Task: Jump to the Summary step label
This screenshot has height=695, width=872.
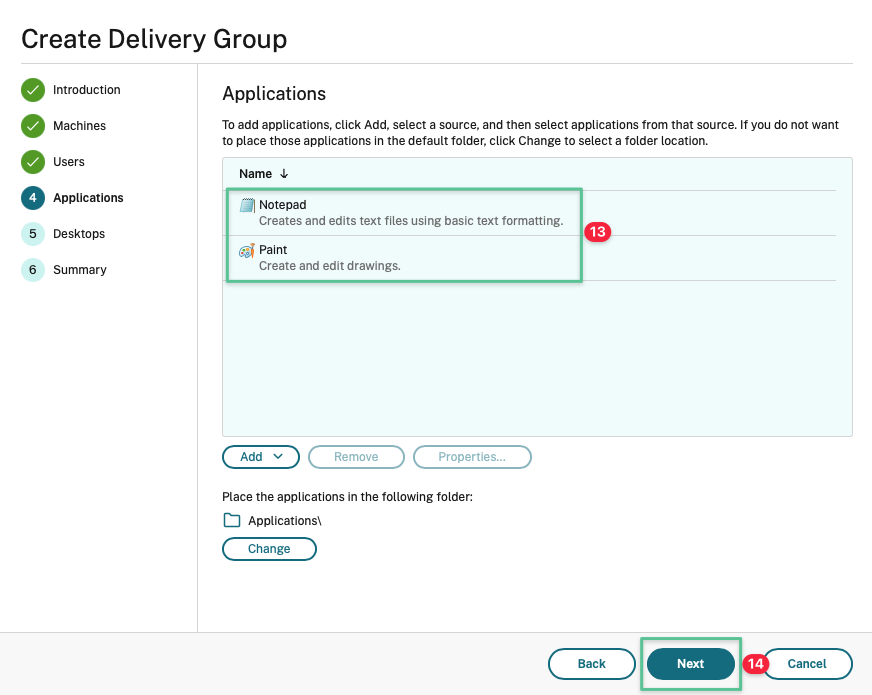Action: coord(80,270)
